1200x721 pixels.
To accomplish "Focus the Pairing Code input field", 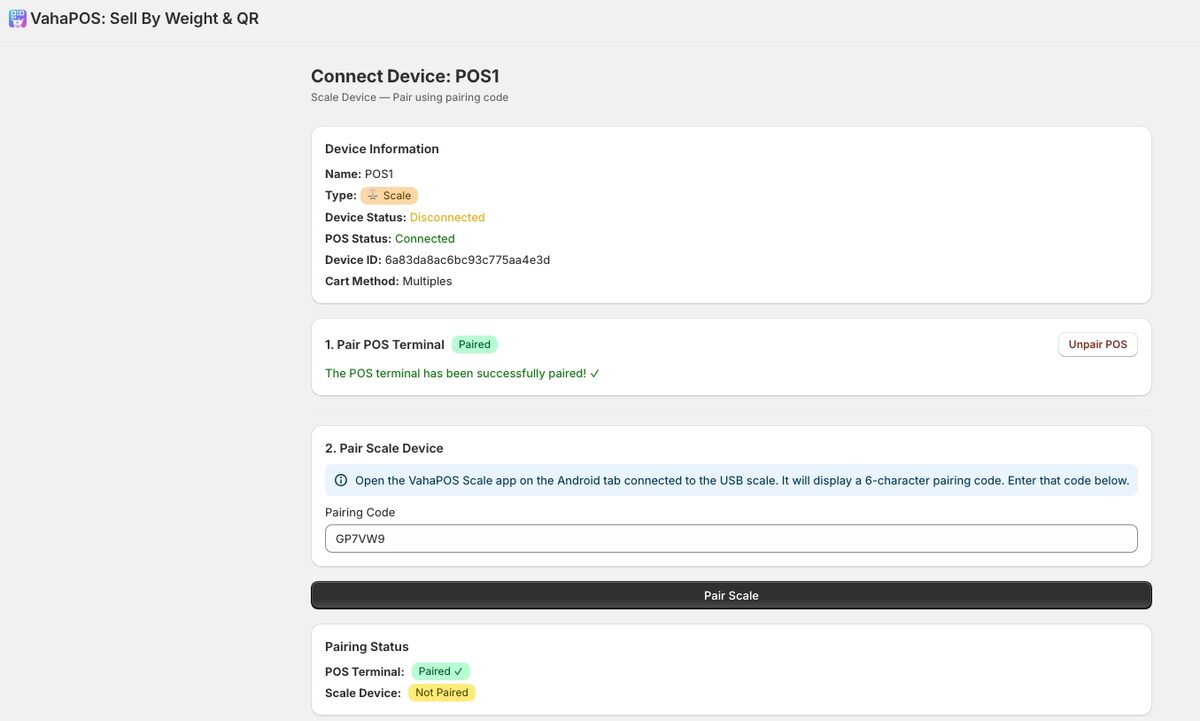I will tap(731, 538).
